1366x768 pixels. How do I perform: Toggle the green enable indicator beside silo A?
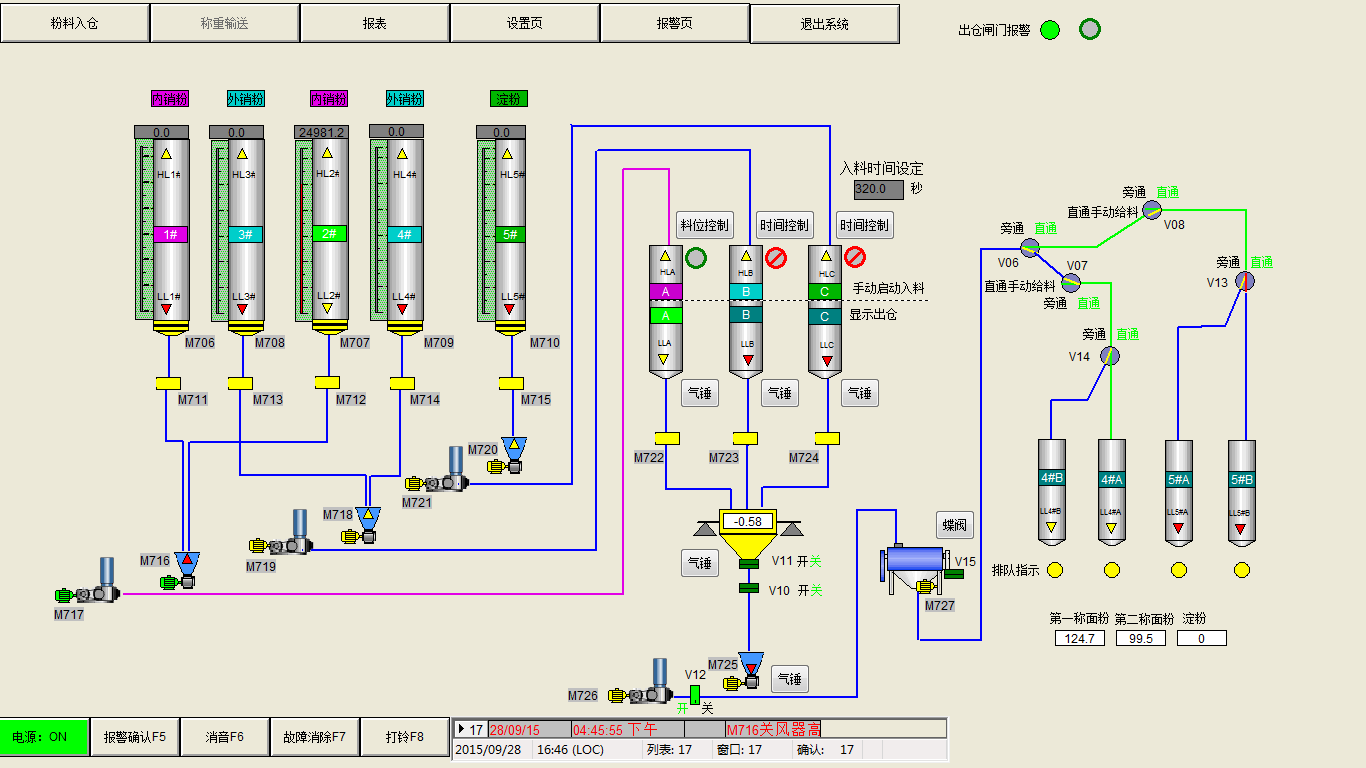pos(696,258)
